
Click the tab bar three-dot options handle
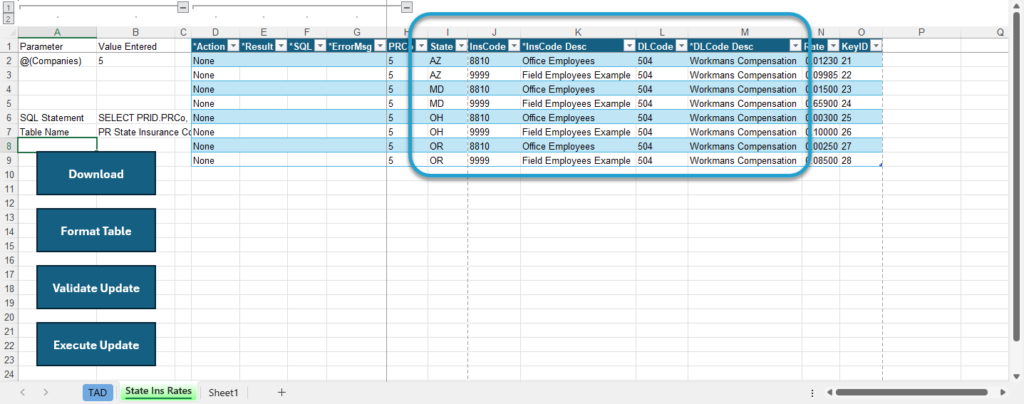tap(812, 393)
